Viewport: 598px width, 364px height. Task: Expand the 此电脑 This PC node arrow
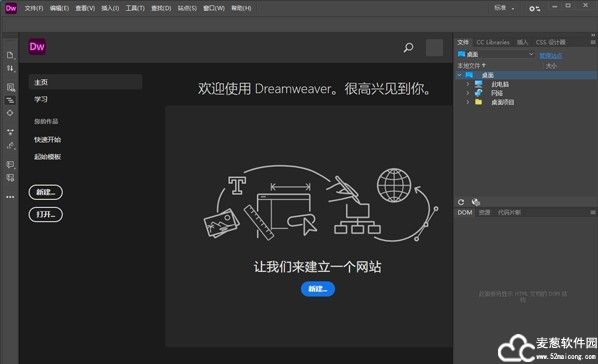pyautogui.click(x=468, y=84)
